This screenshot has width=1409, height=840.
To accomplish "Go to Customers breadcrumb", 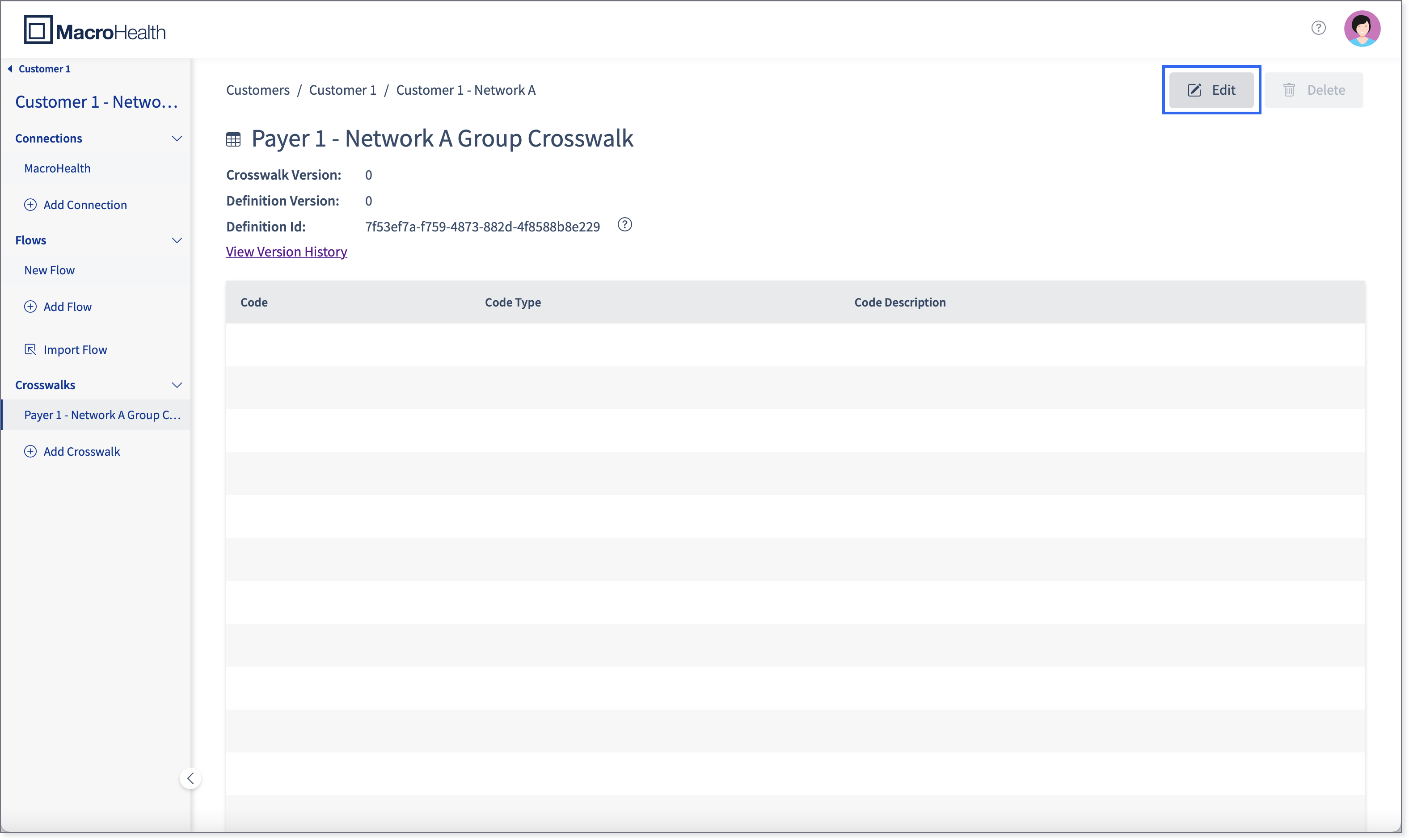I will tap(257, 90).
